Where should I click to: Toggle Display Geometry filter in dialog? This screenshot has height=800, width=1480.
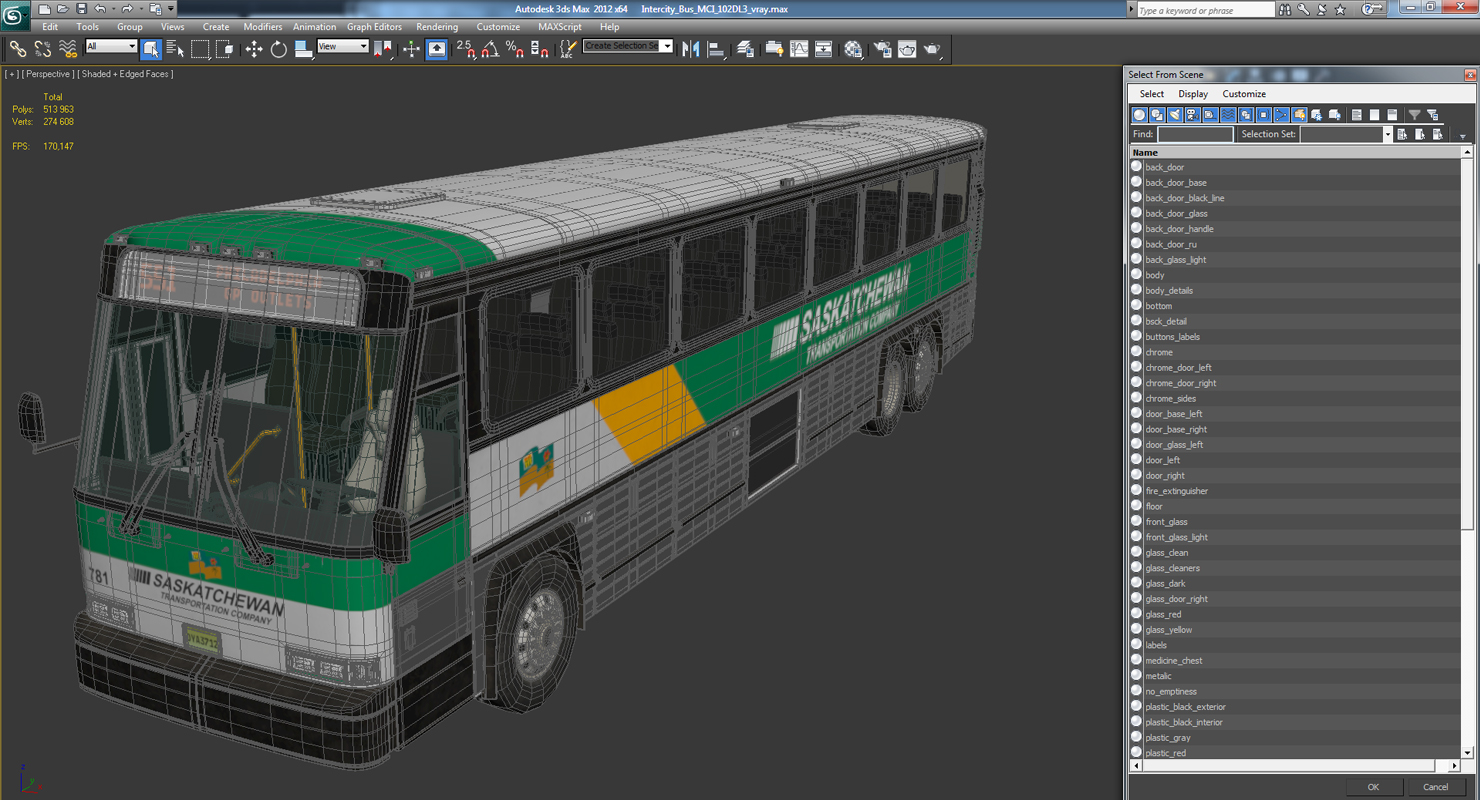(1139, 115)
